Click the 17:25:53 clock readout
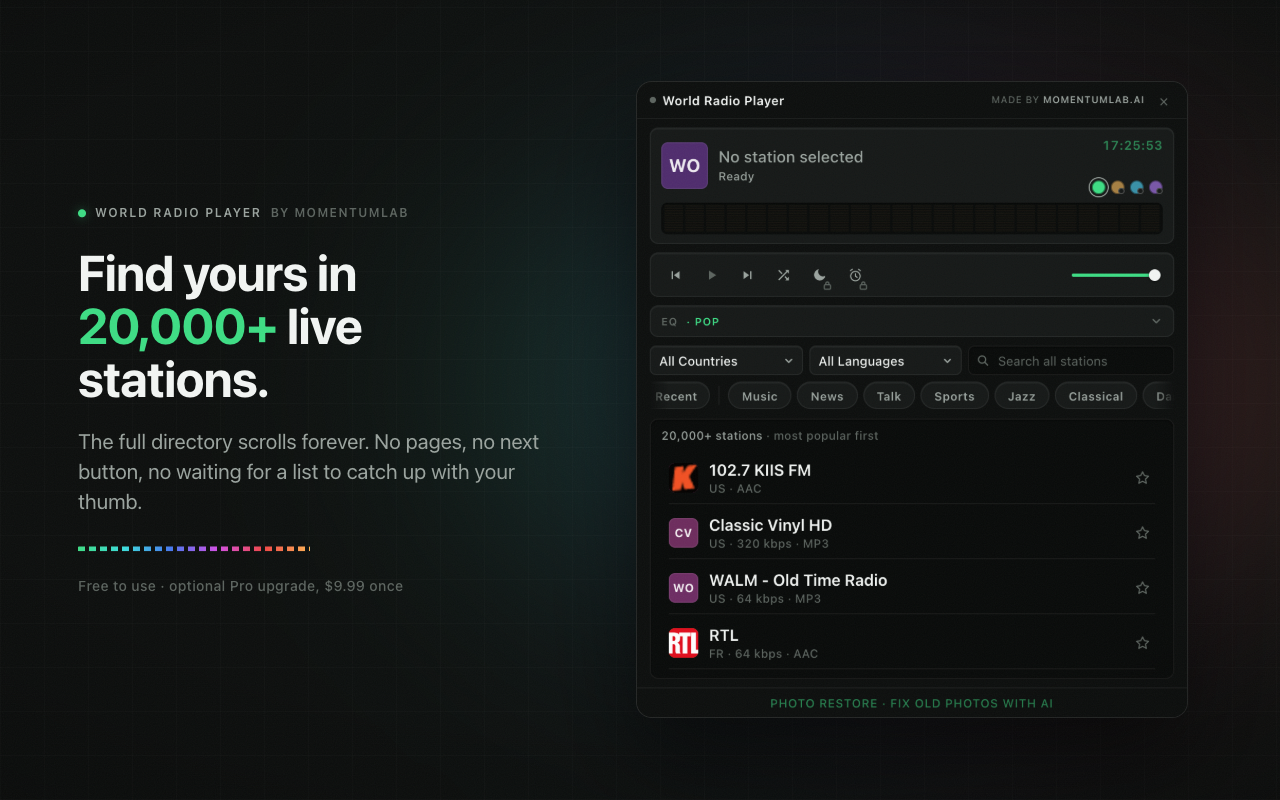The width and height of the screenshot is (1280, 800). [x=1133, y=145]
